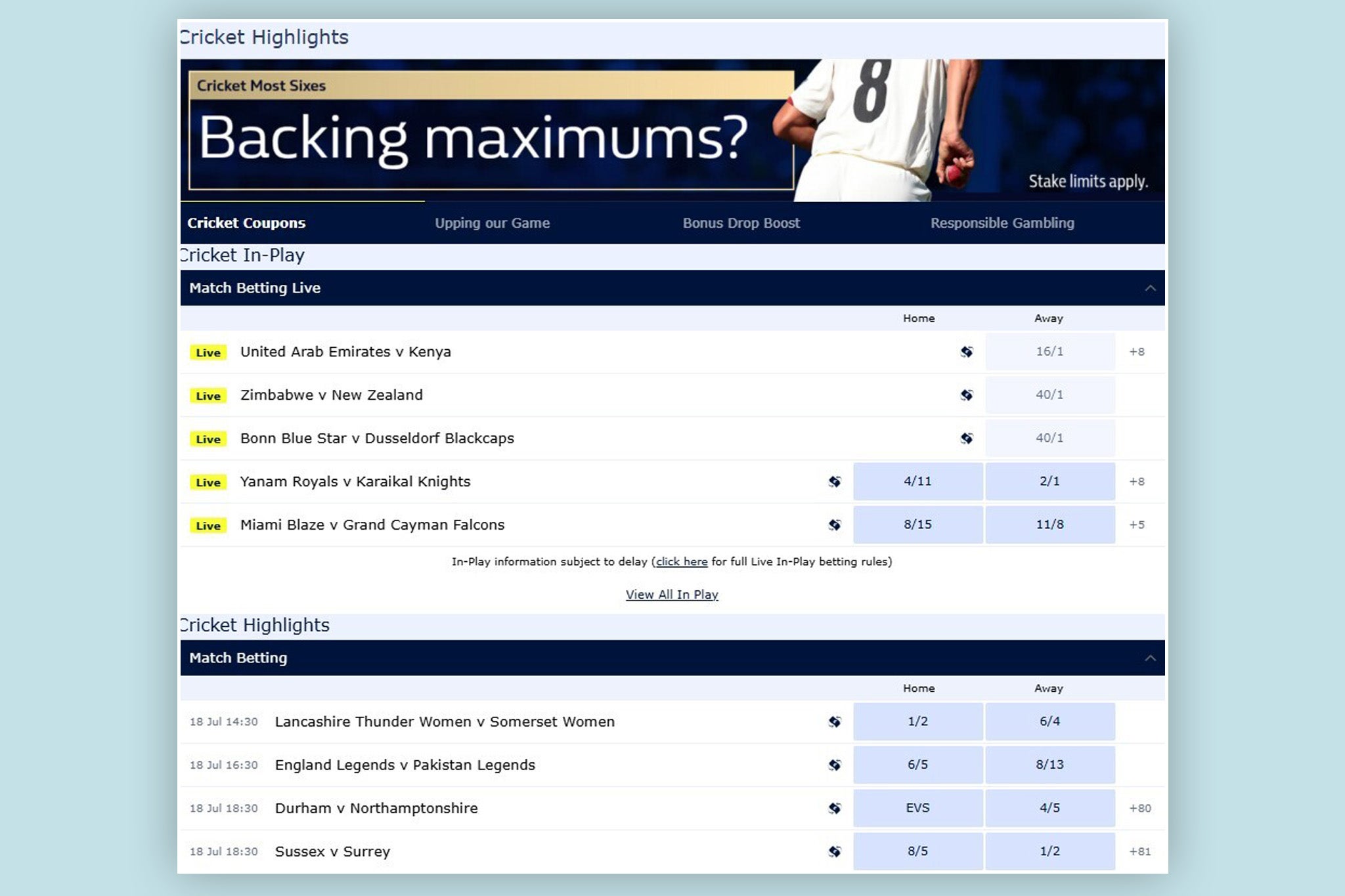Click stats icon for Miami Blaze match
The image size is (1345, 896).
pyautogui.click(x=835, y=525)
